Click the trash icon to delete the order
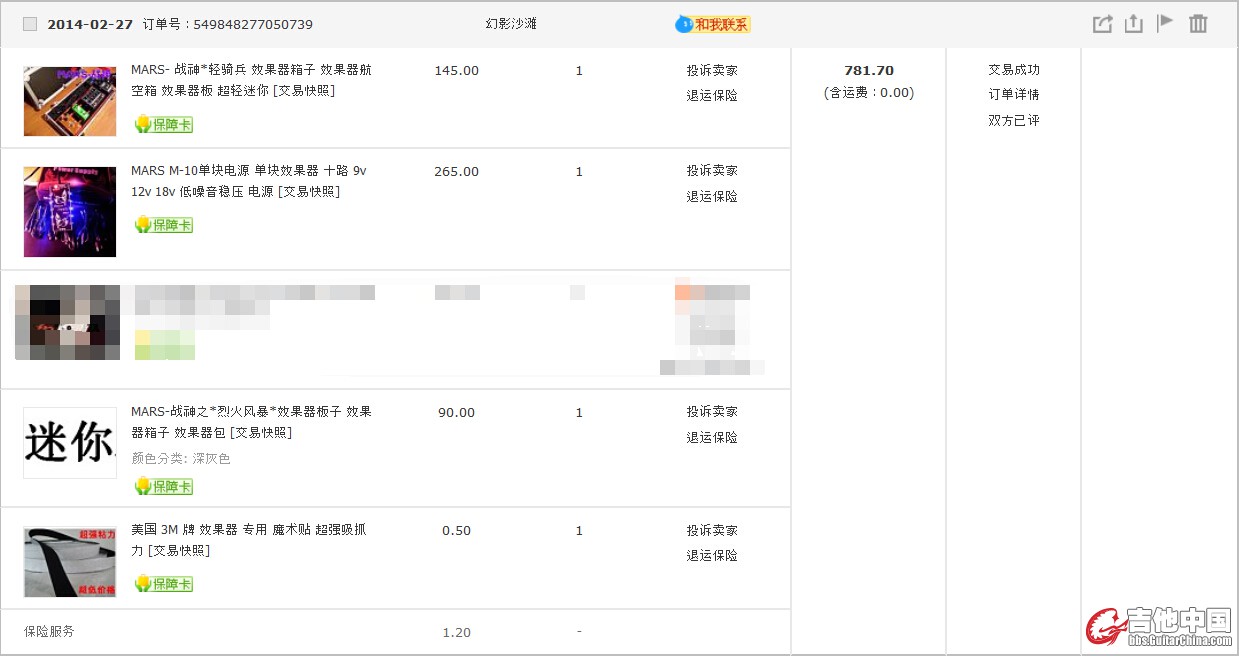This screenshot has height=656, width=1239. tap(1198, 23)
